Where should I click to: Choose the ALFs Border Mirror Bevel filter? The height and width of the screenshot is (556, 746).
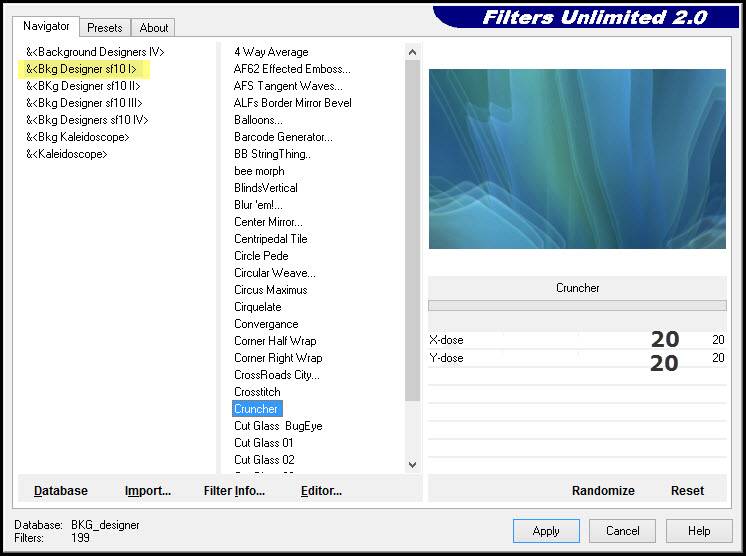coord(293,103)
